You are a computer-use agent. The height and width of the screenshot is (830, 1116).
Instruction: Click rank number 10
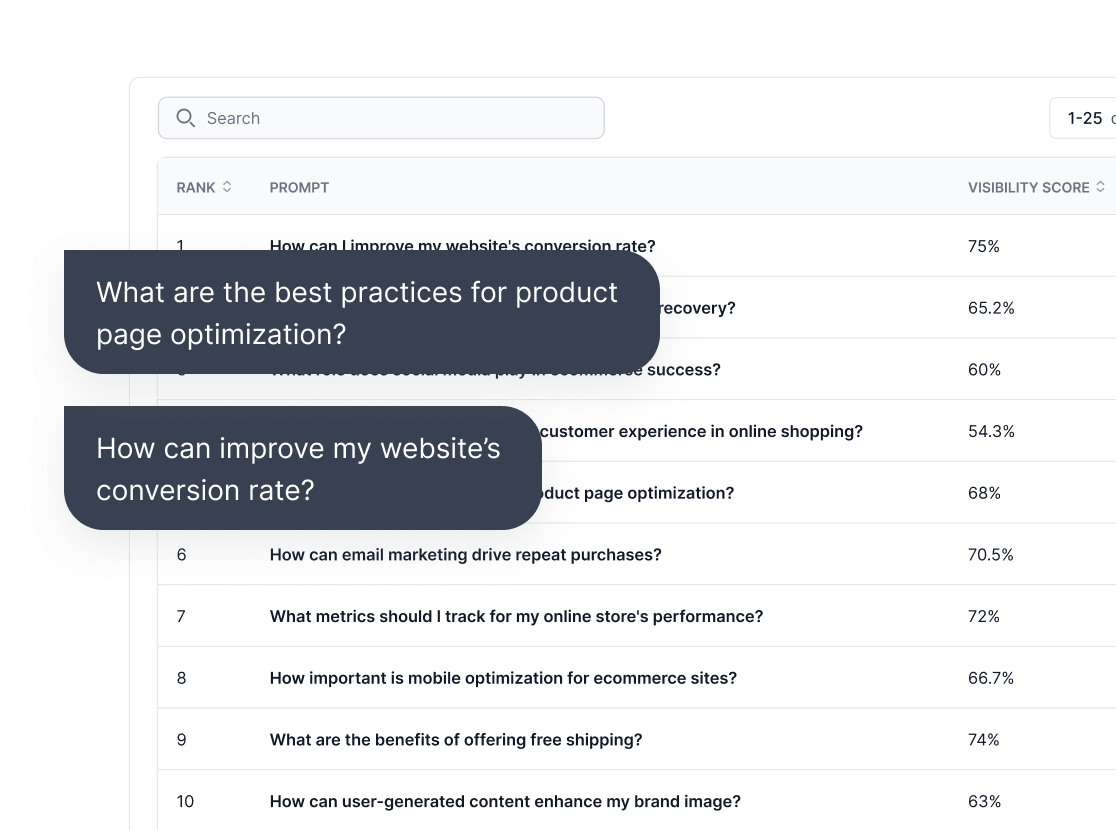[185, 802]
